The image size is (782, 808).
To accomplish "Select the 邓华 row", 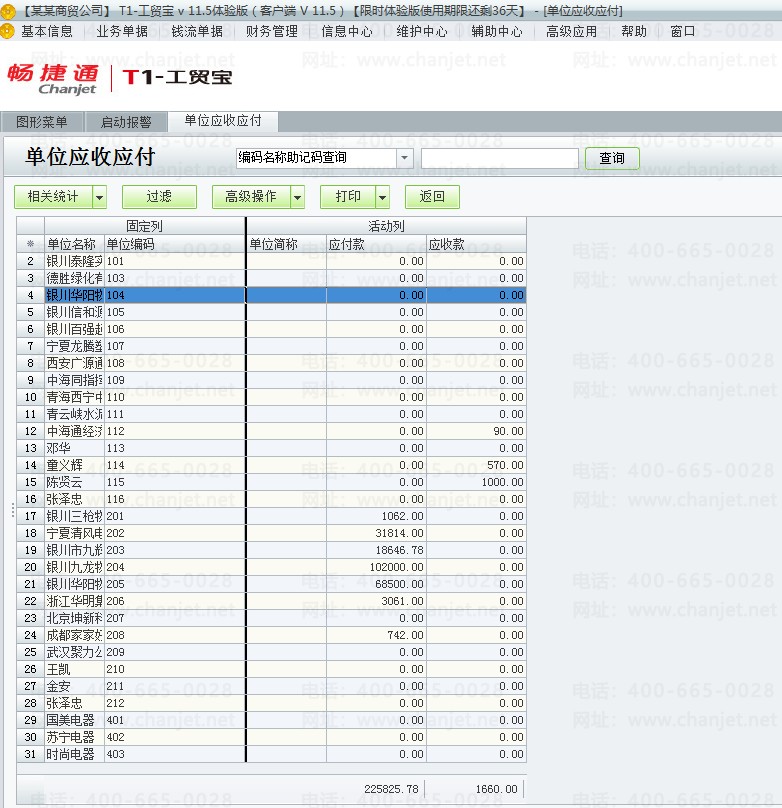I will (271, 448).
